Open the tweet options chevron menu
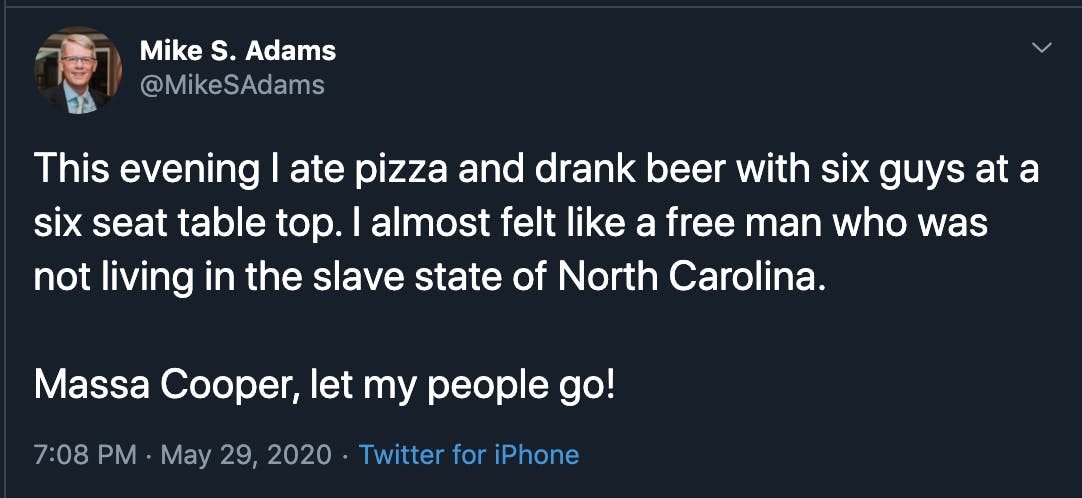This screenshot has width=1082, height=498. tap(1042, 48)
